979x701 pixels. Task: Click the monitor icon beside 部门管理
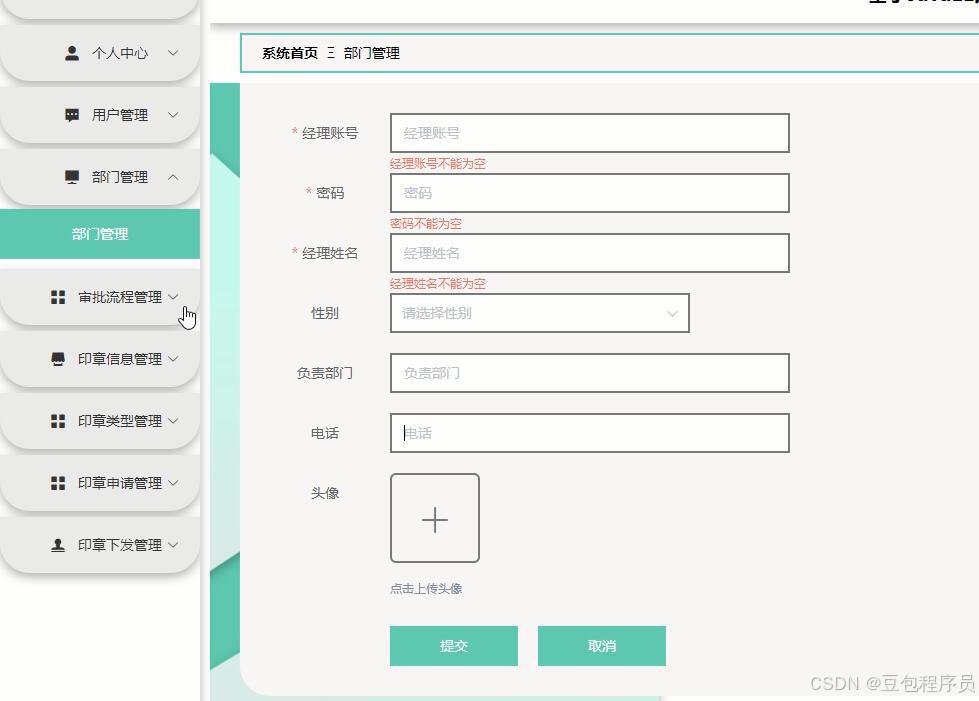point(70,176)
